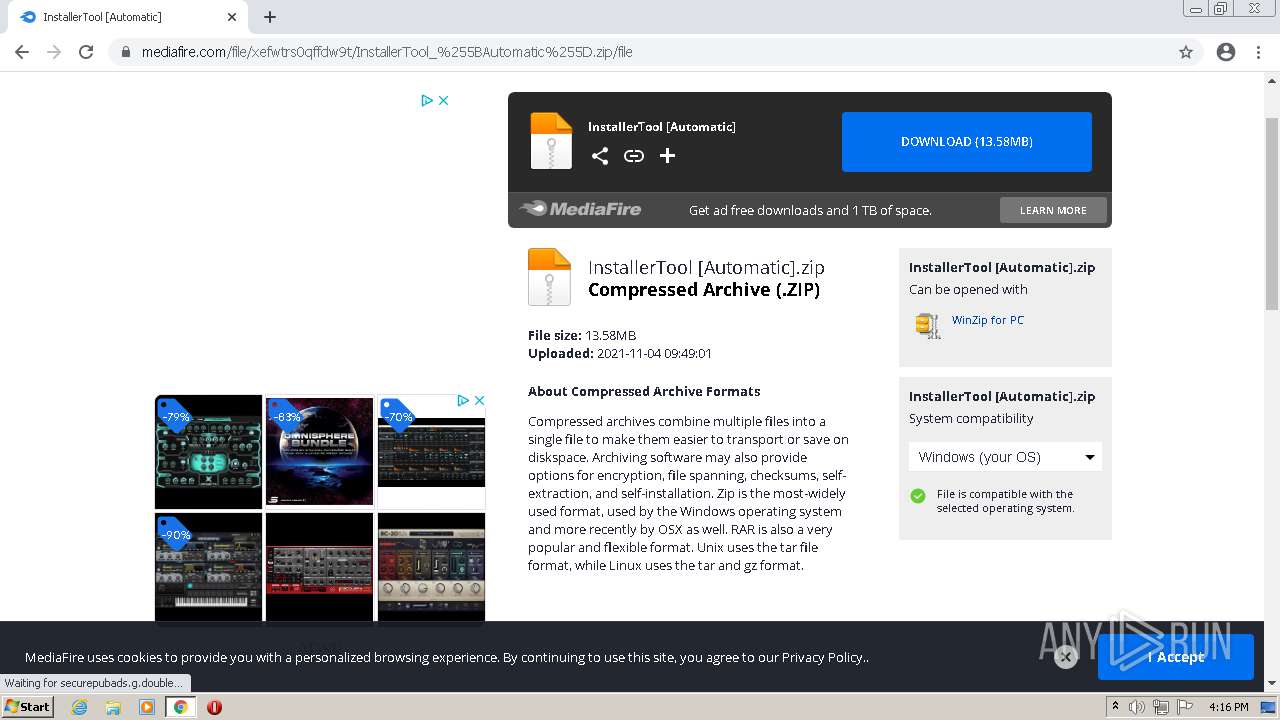Open the WinZip for PC link
The width and height of the screenshot is (1280, 720).
pyautogui.click(x=988, y=320)
